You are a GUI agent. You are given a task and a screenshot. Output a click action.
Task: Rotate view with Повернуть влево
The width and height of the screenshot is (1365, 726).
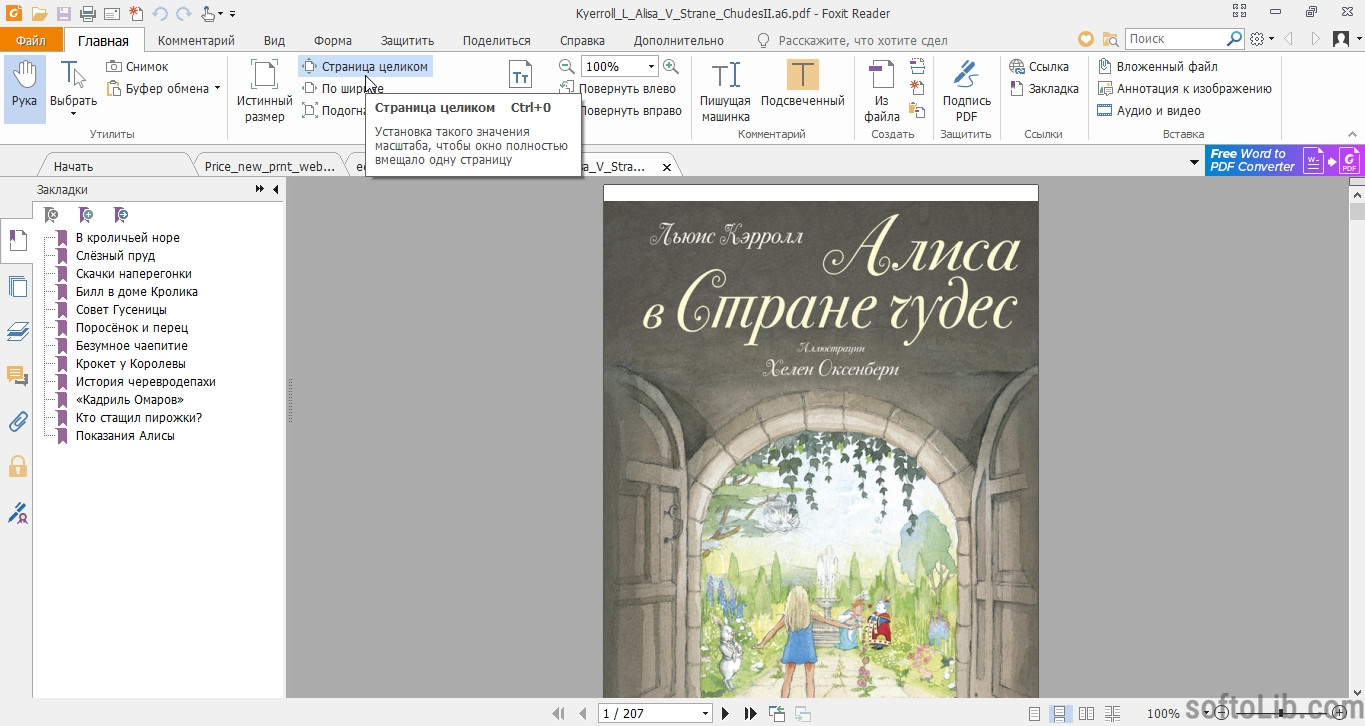click(627, 88)
